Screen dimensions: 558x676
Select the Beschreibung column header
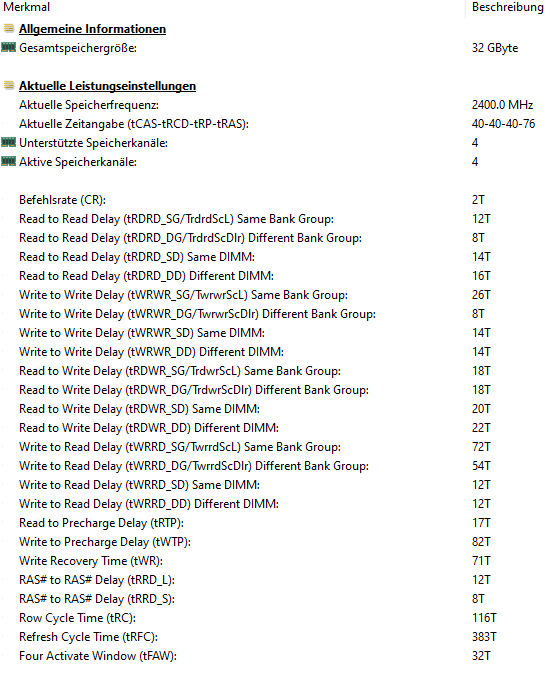click(x=508, y=7)
